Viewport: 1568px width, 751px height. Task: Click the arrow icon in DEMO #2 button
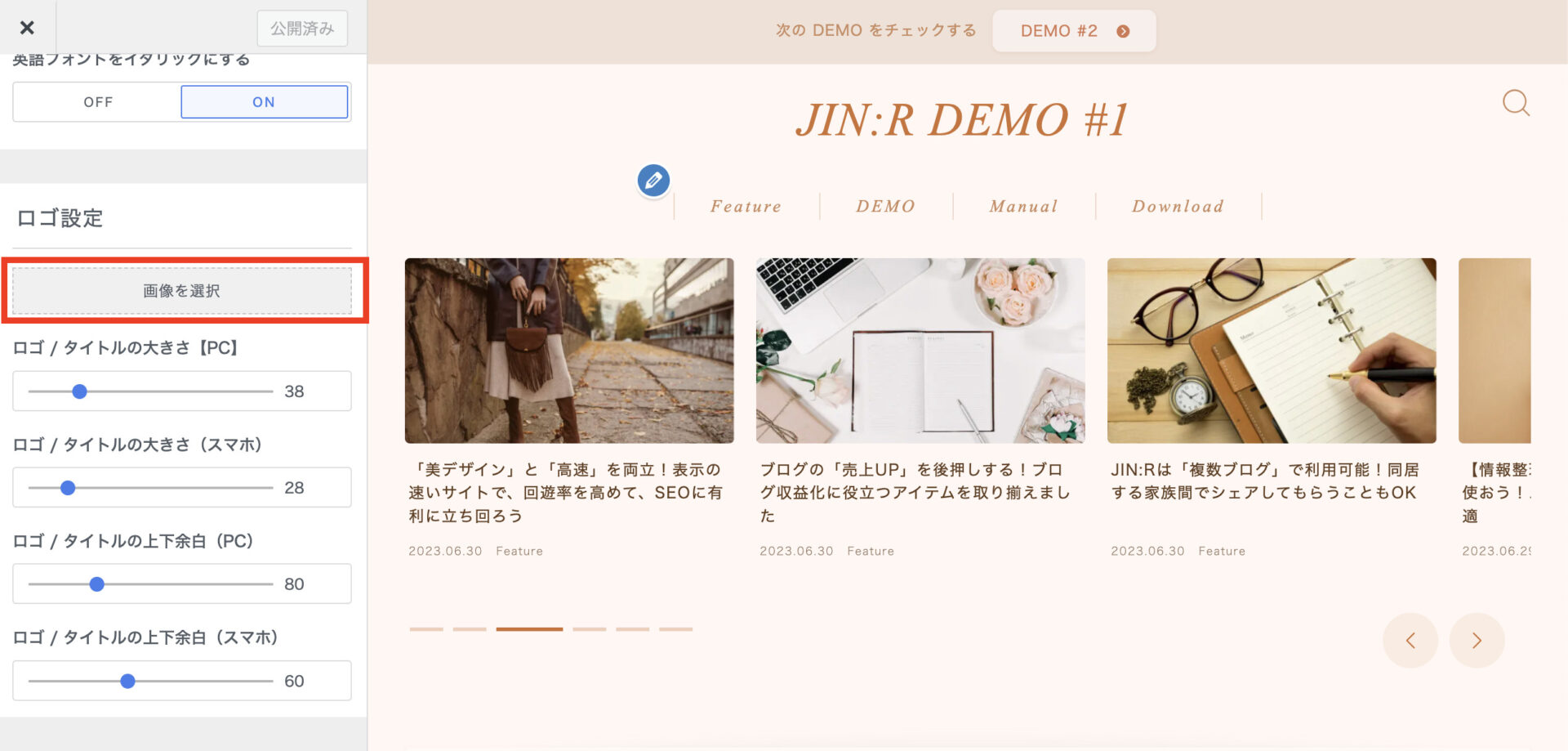click(x=1123, y=31)
